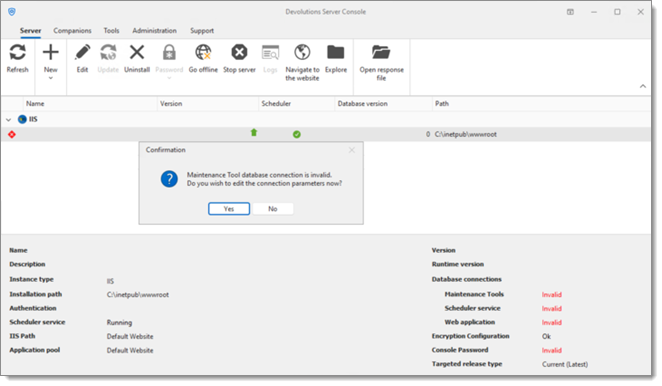Click the Refresh toolbar icon

(x=17, y=53)
